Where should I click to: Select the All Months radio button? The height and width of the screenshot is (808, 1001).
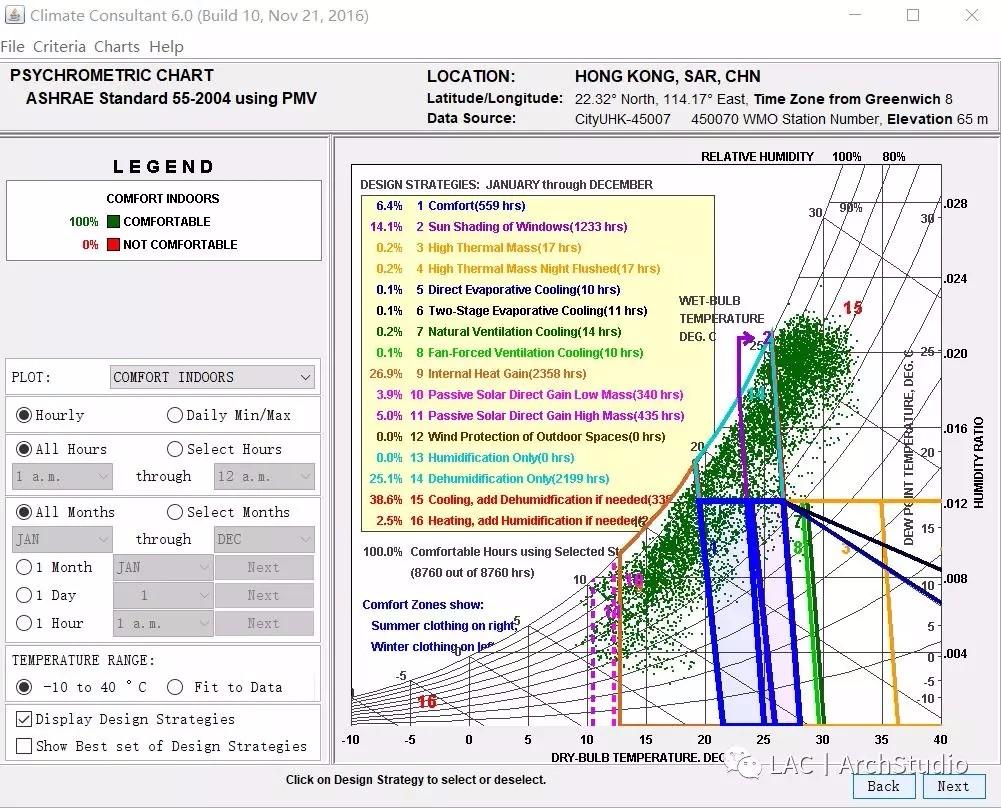tap(24, 512)
